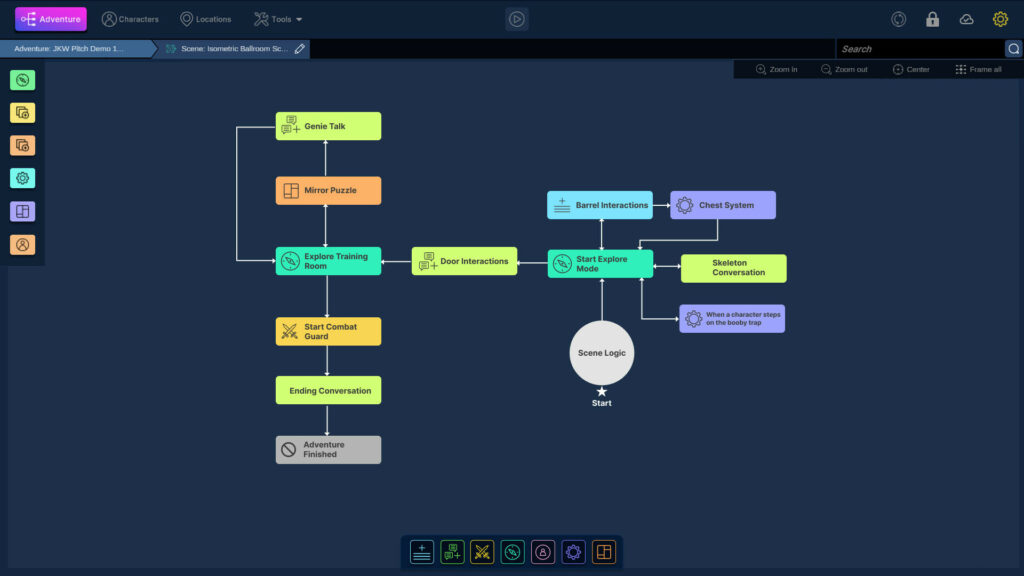The width and height of the screenshot is (1024, 576).
Task: Click the cyan gear icon in left sidebar
Action: (x=23, y=178)
